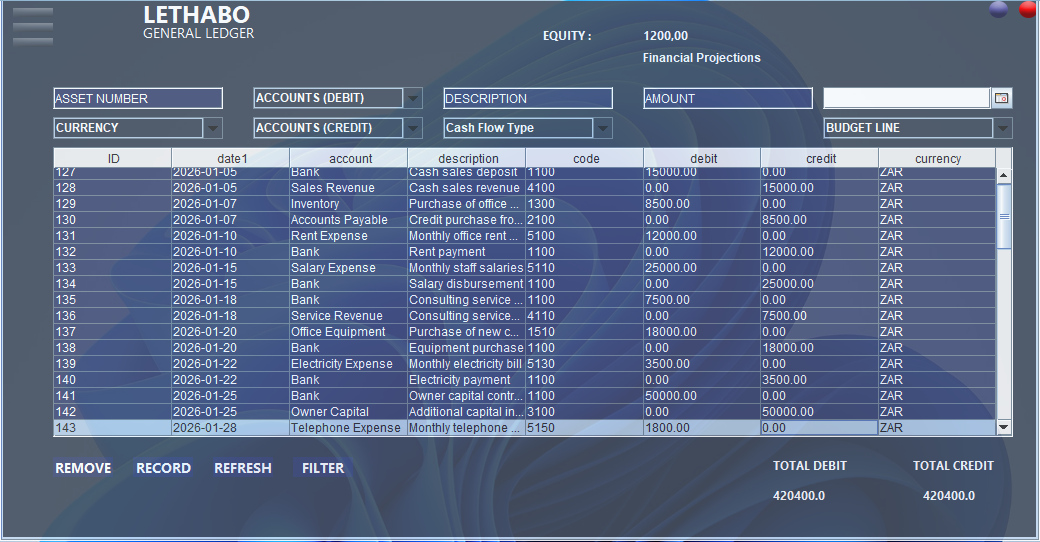Image resolution: width=1040 pixels, height=542 pixels.
Task: Select the Telephone Expense account cell
Action: (x=349, y=428)
